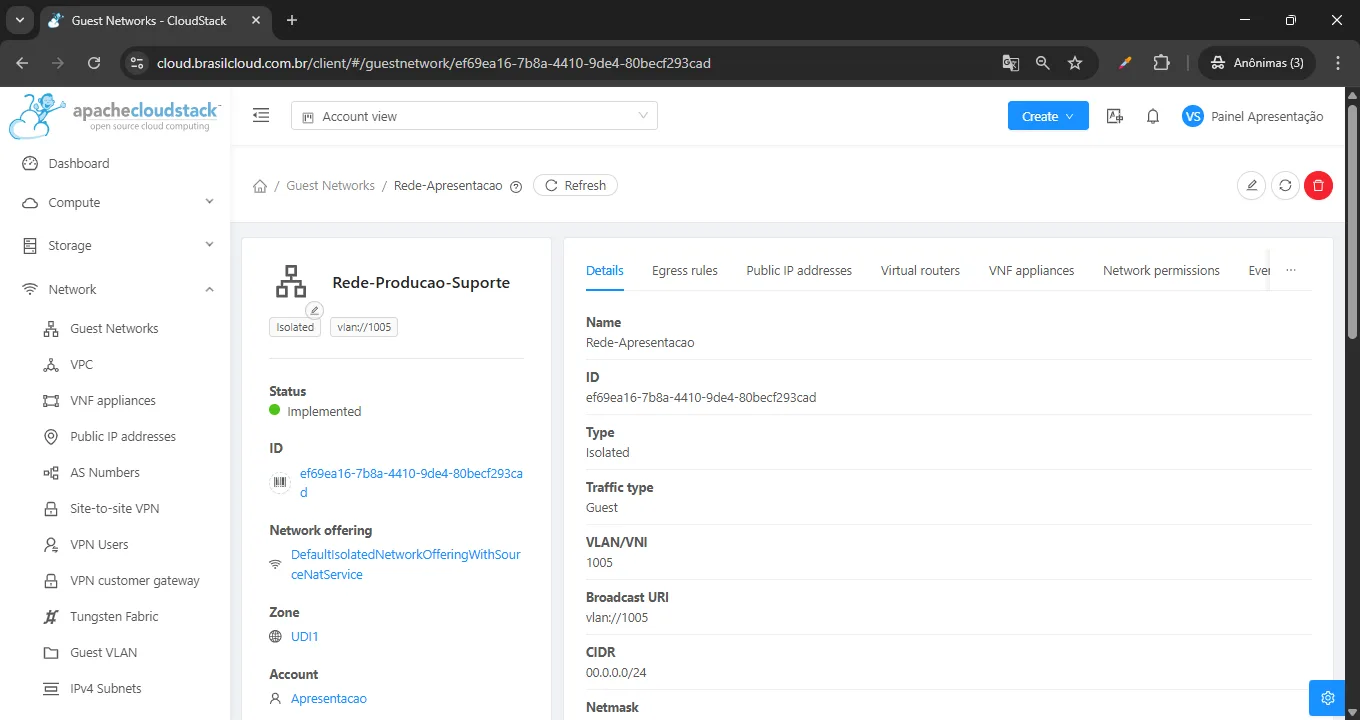Viewport: 1360px width, 720px height.
Task: Click the browser address bar URL
Action: click(434, 63)
